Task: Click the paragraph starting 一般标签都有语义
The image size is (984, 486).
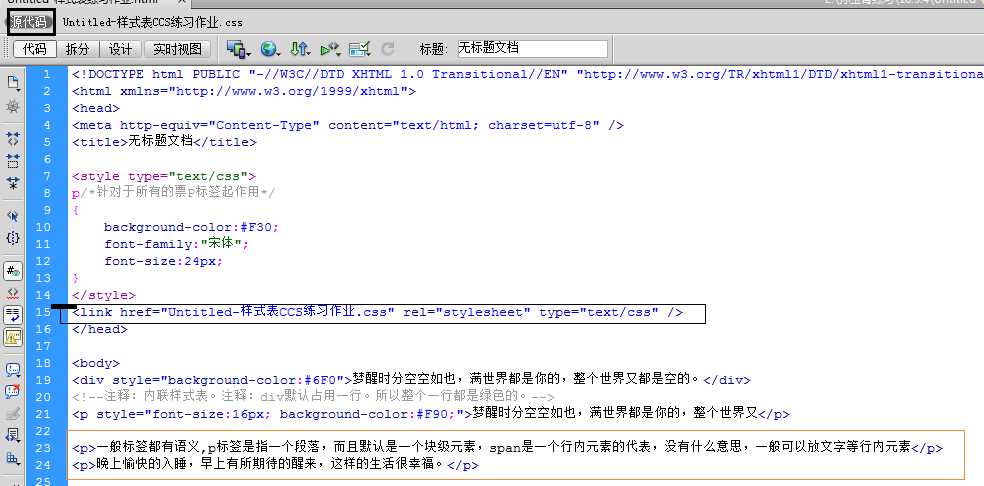Action: tap(508, 448)
